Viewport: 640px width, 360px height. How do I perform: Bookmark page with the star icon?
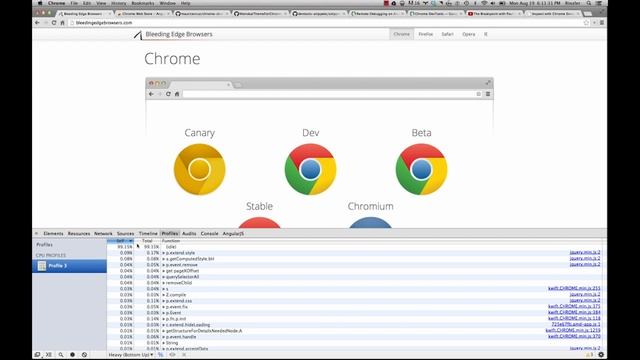(x=587, y=23)
